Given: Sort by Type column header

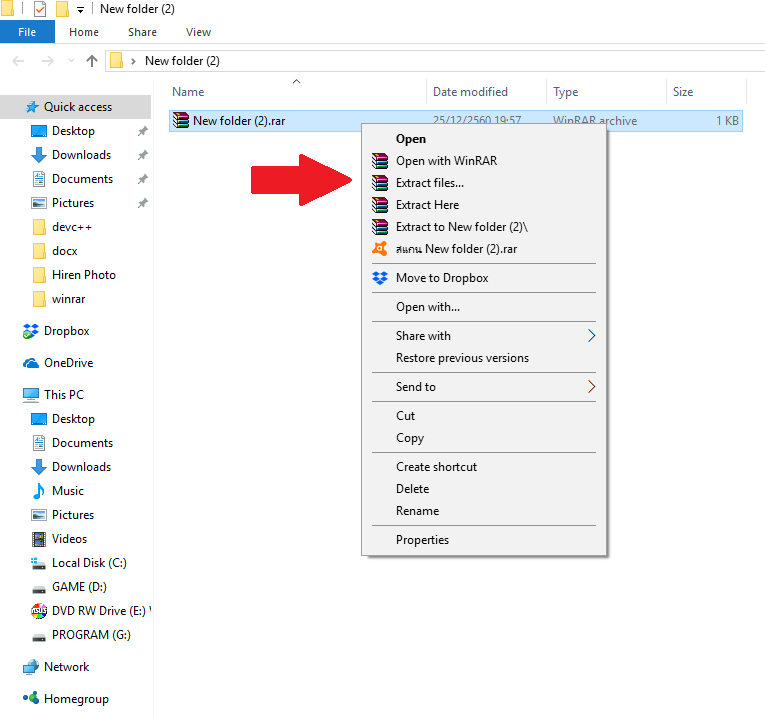Looking at the screenshot, I should click(x=606, y=92).
